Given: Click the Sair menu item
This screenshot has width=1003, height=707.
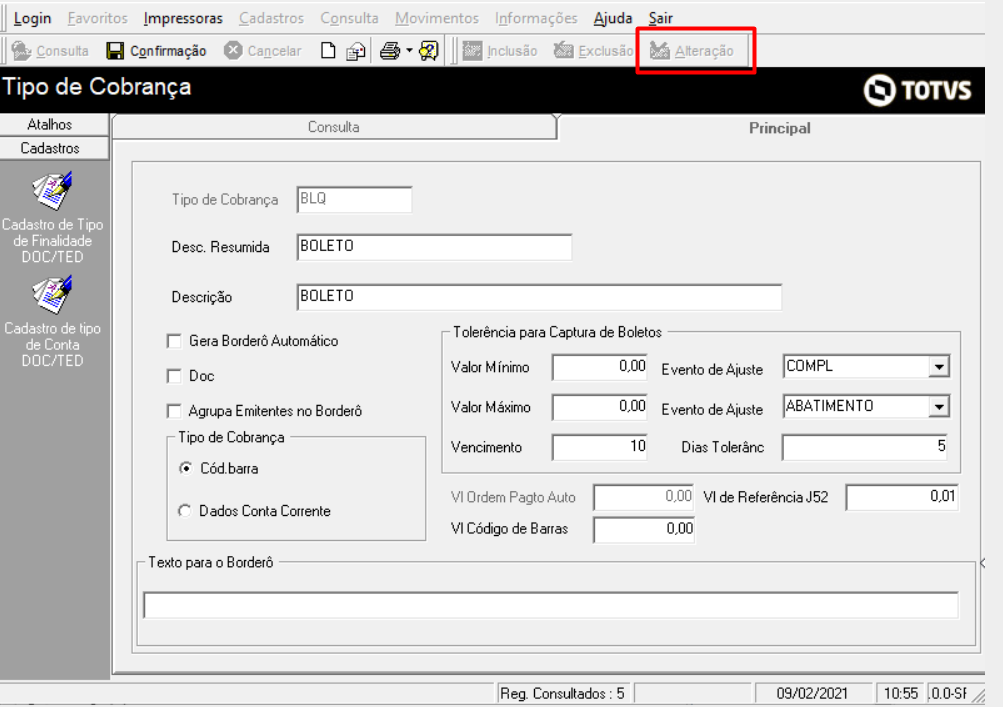Looking at the screenshot, I should tap(660, 18).
